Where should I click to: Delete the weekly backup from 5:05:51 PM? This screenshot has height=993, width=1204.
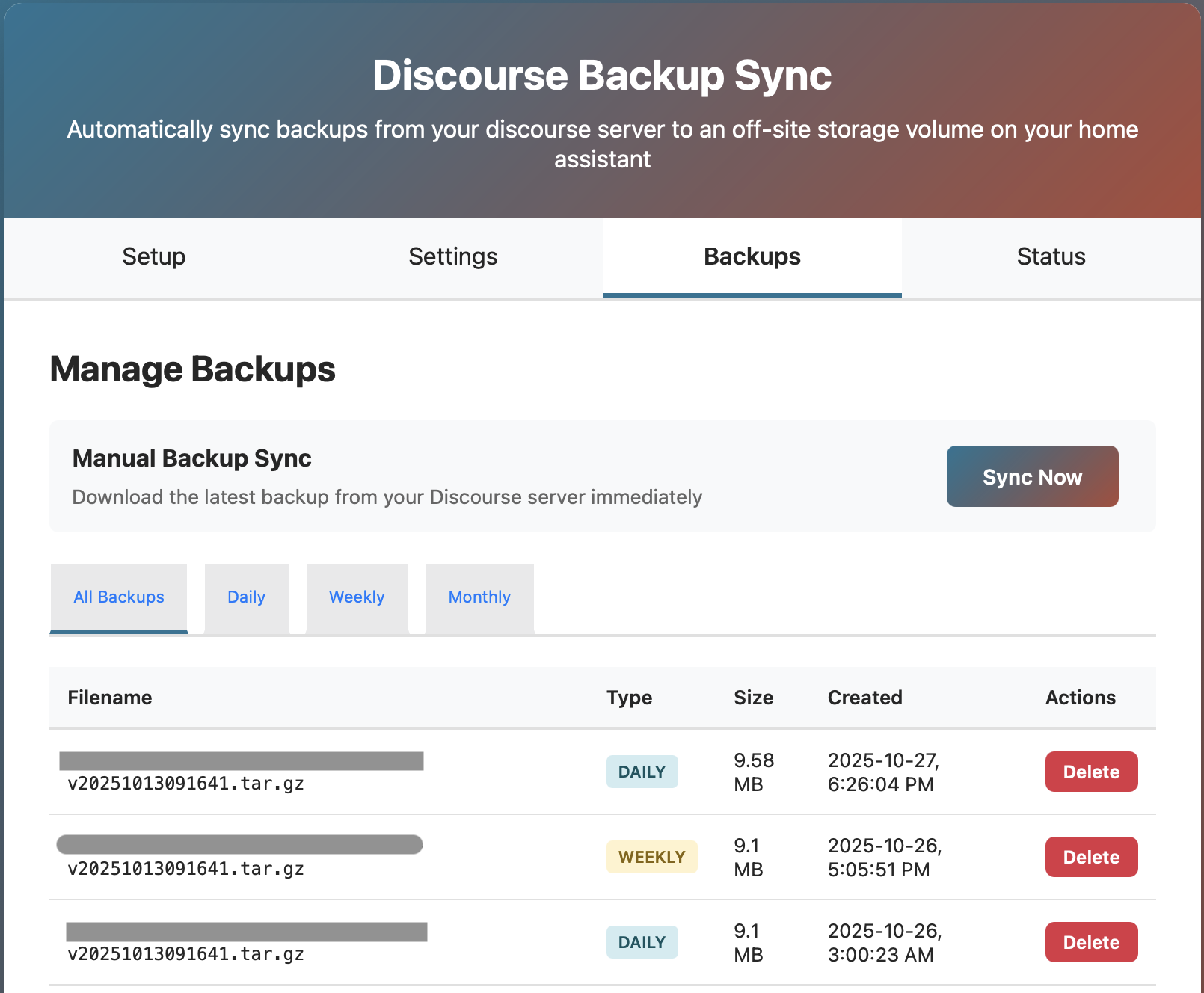1091,857
